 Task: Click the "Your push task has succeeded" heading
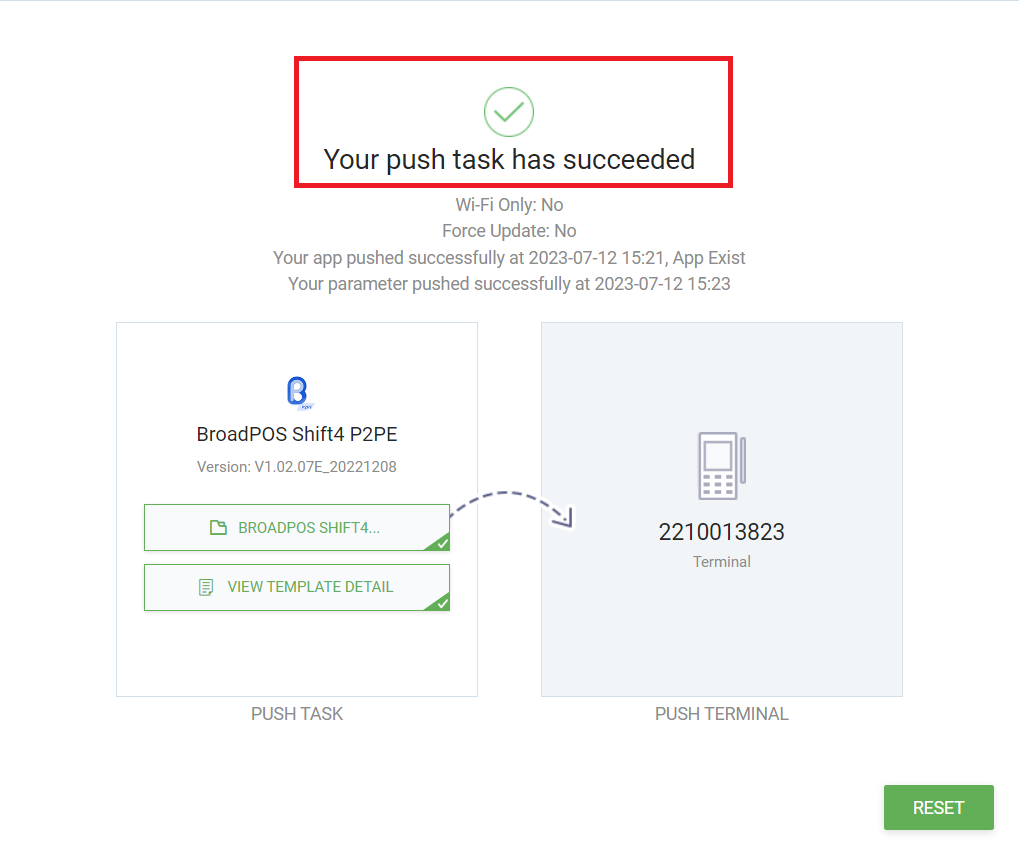point(509,159)
